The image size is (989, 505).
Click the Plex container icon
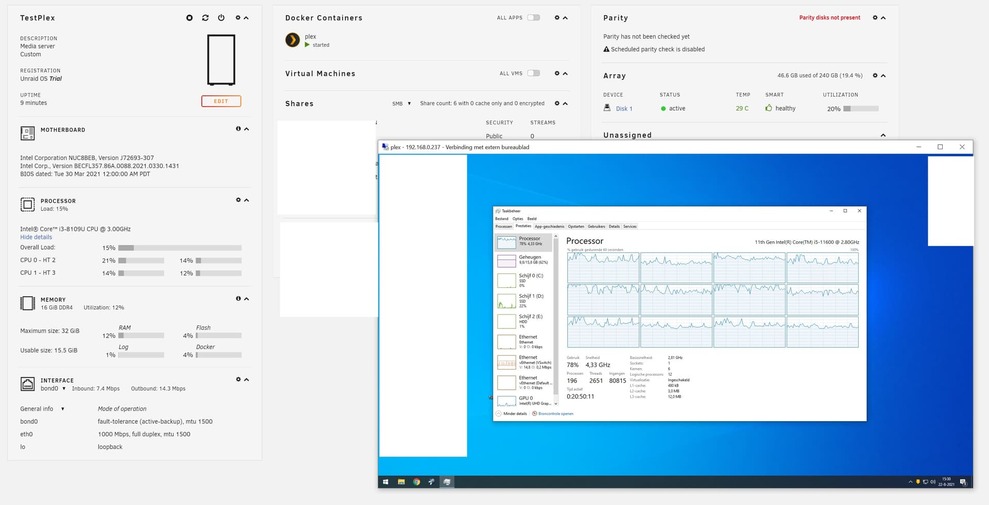(x=292, y=40)
